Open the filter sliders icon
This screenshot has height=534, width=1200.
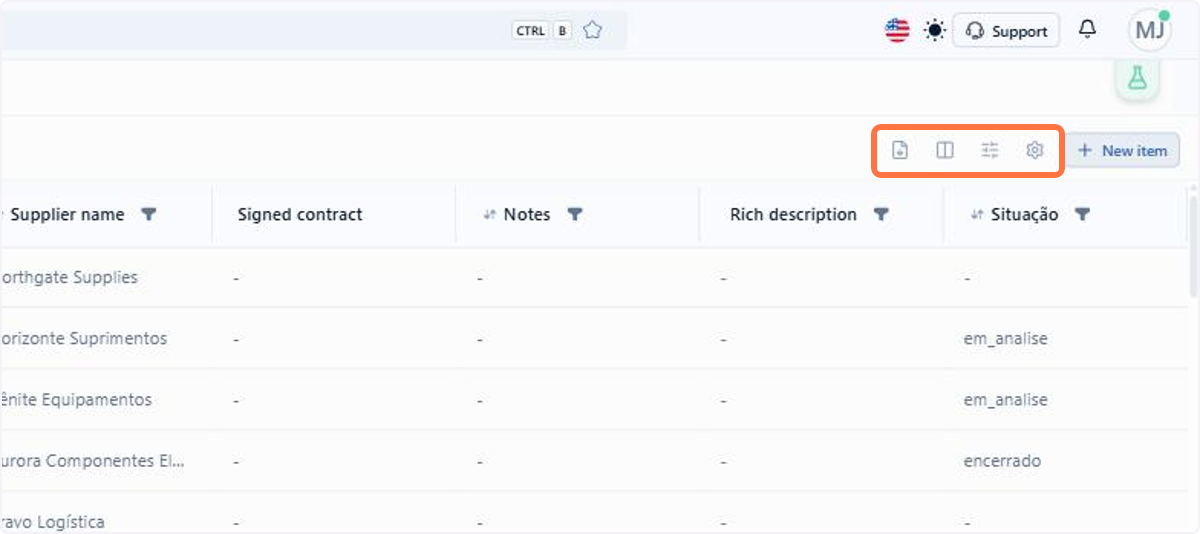[990, 150]
